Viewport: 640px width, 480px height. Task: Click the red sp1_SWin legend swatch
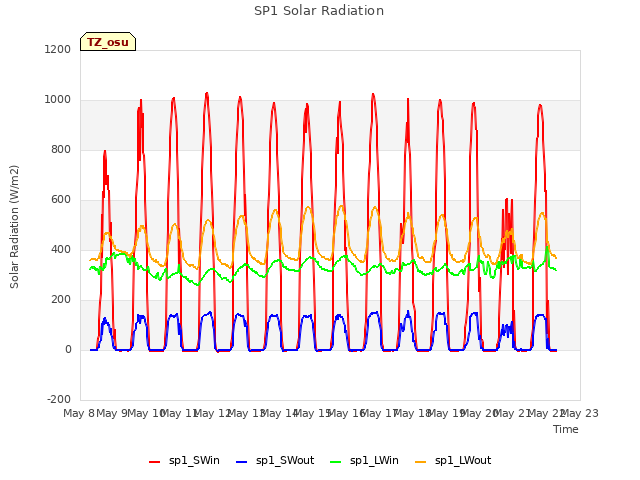(155, 462)
